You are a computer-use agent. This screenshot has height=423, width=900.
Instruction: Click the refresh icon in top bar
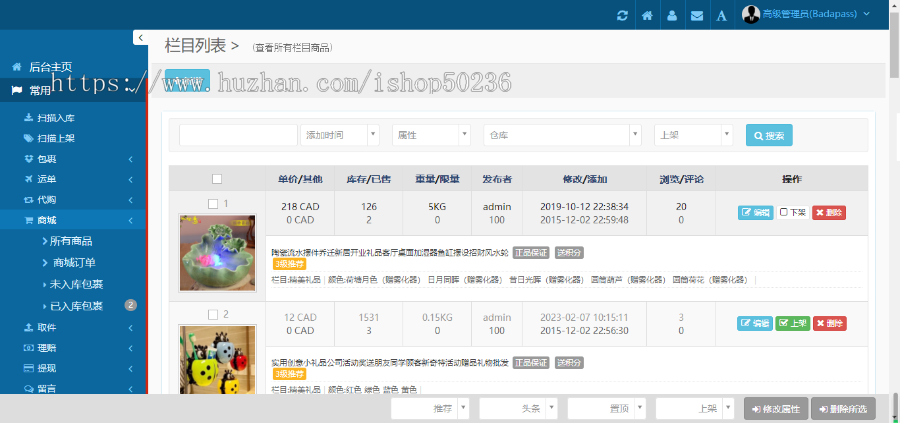click(622, 15)
